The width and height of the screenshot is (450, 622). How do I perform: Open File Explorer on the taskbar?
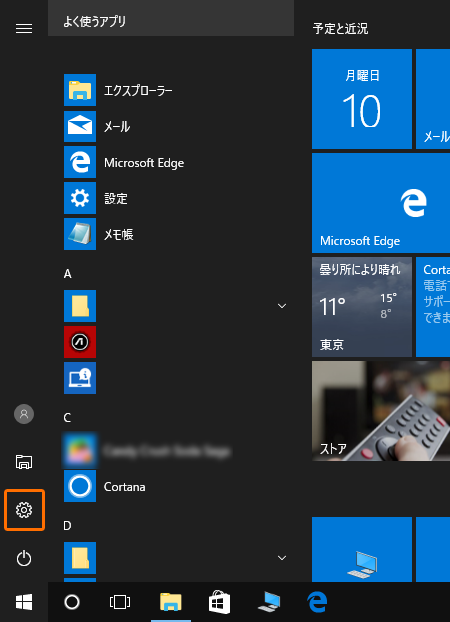171,602
